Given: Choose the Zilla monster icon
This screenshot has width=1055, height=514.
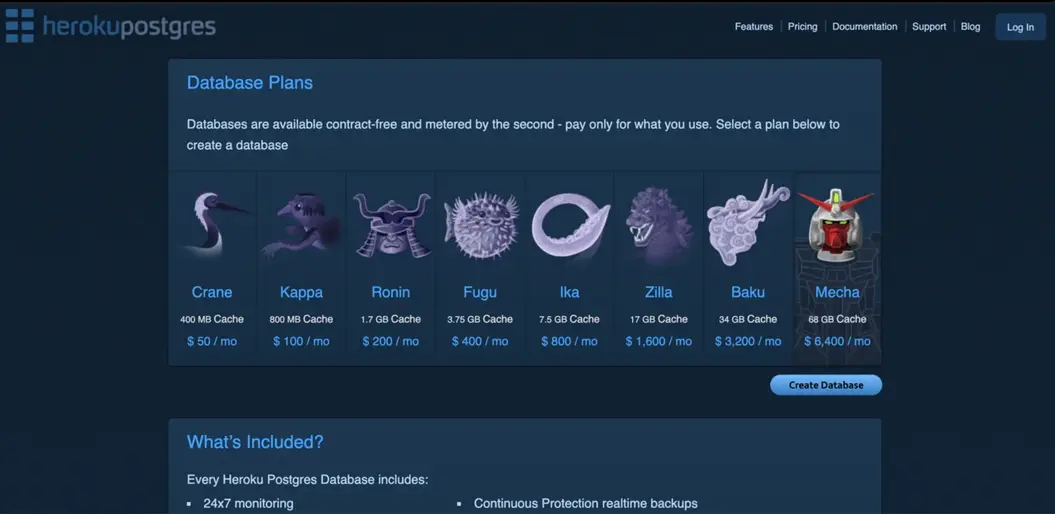Looking at the screenshot, I should [x=658, y=225].
